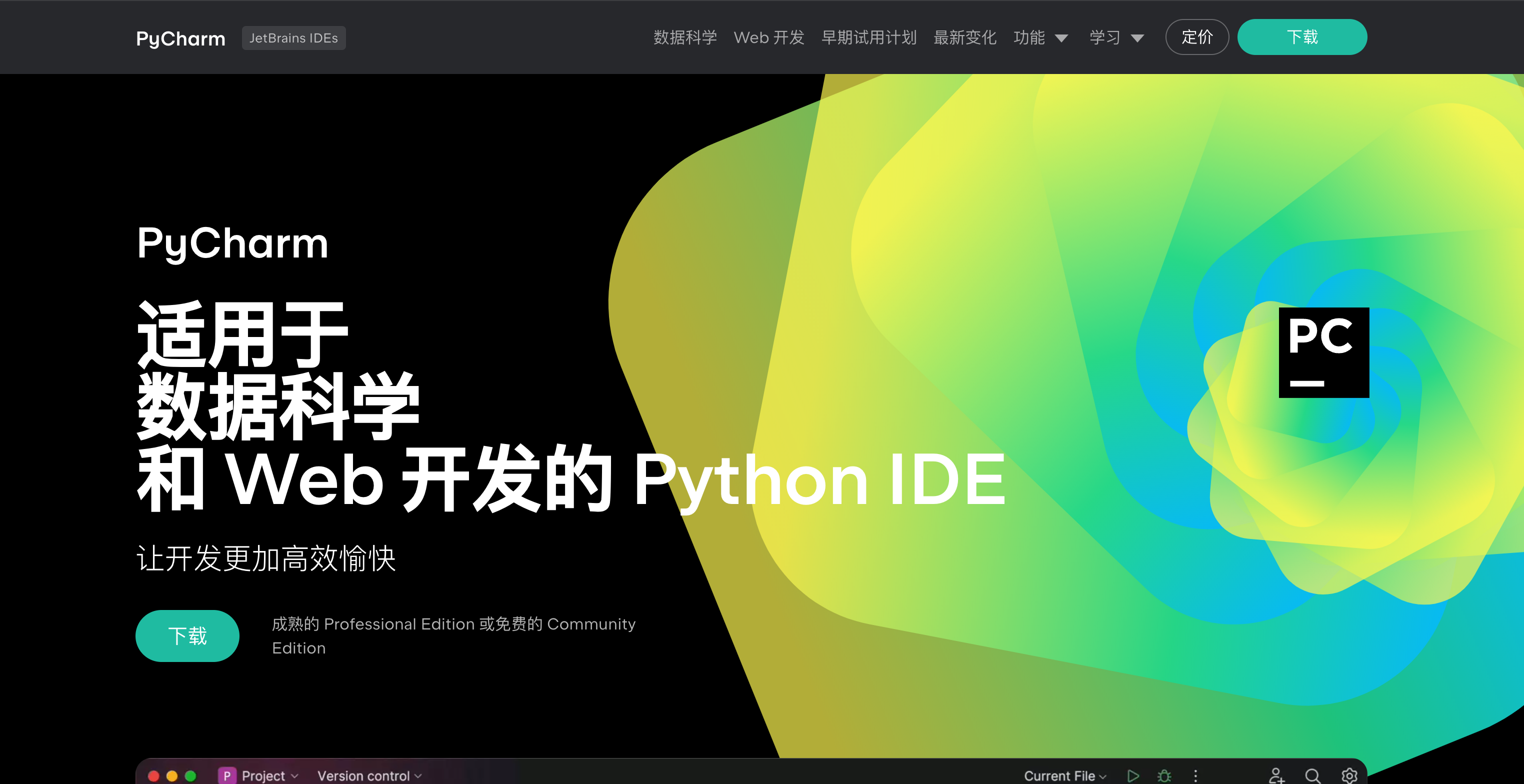Select 最新变化 in the navigation bar
The height and width of the screenshot is (784, 1524).
[x=965, y=37]
